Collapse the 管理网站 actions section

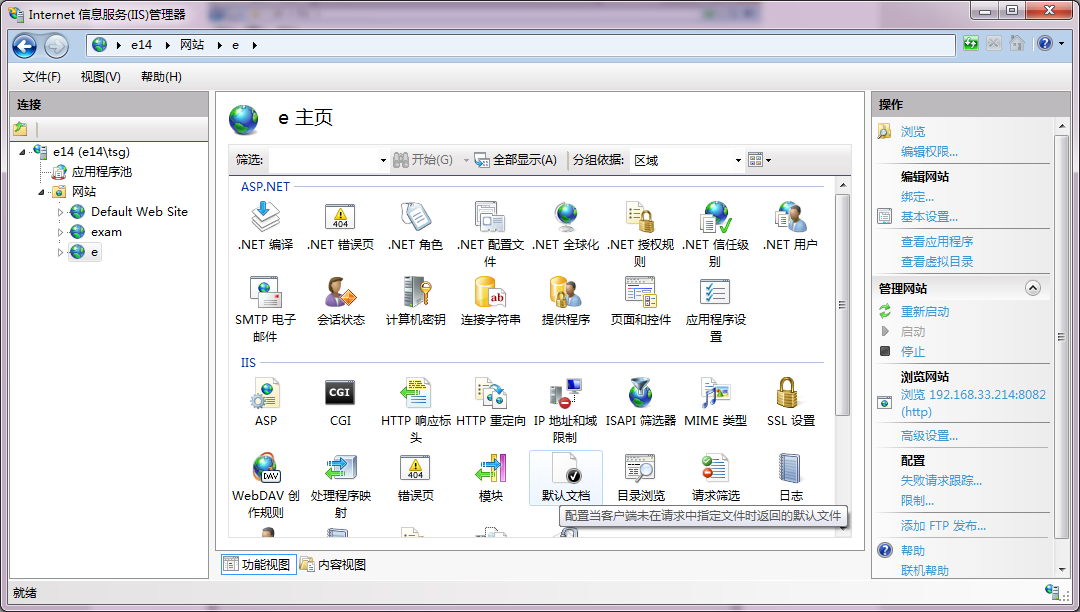[1033, 287]
